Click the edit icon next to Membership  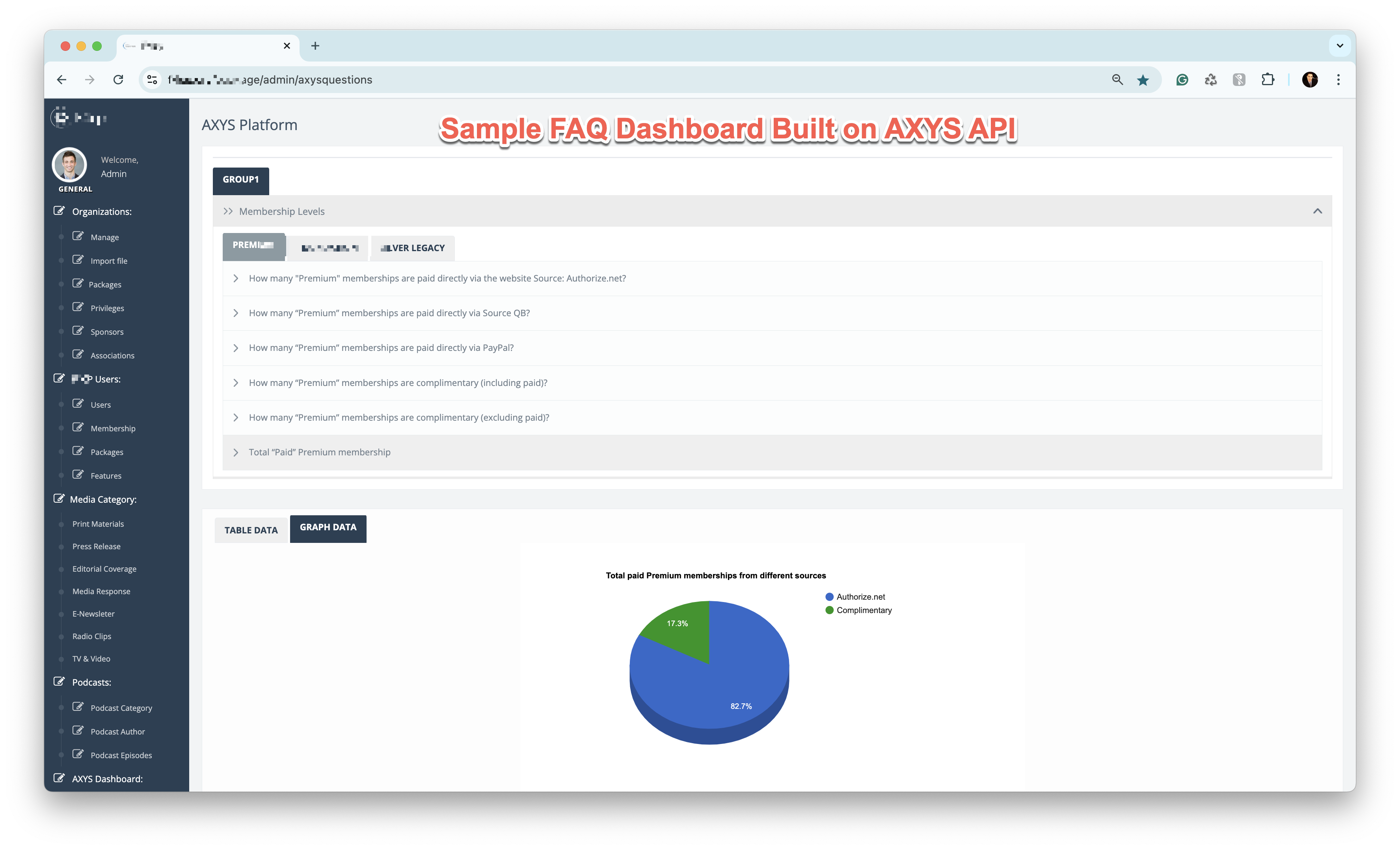point(78,427)
